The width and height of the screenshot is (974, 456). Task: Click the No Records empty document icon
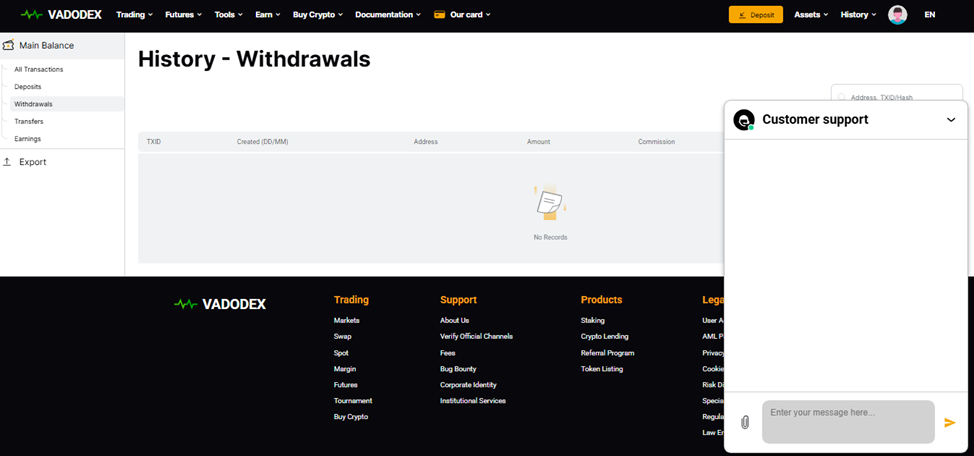(550, 202)
